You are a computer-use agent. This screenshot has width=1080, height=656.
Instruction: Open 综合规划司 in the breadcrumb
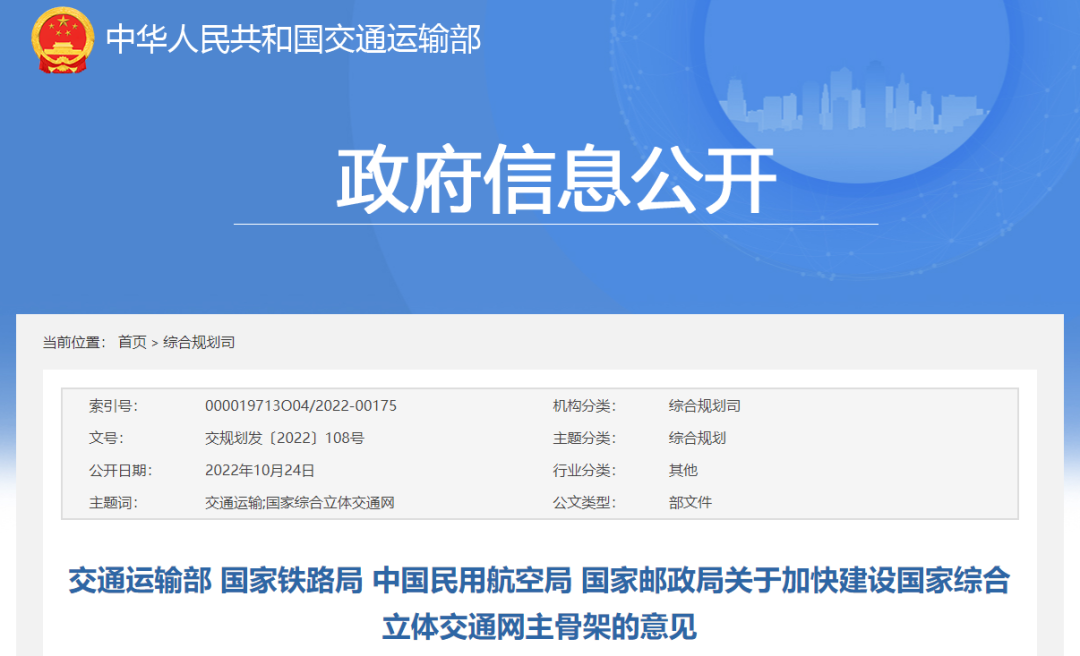(199, 342)
